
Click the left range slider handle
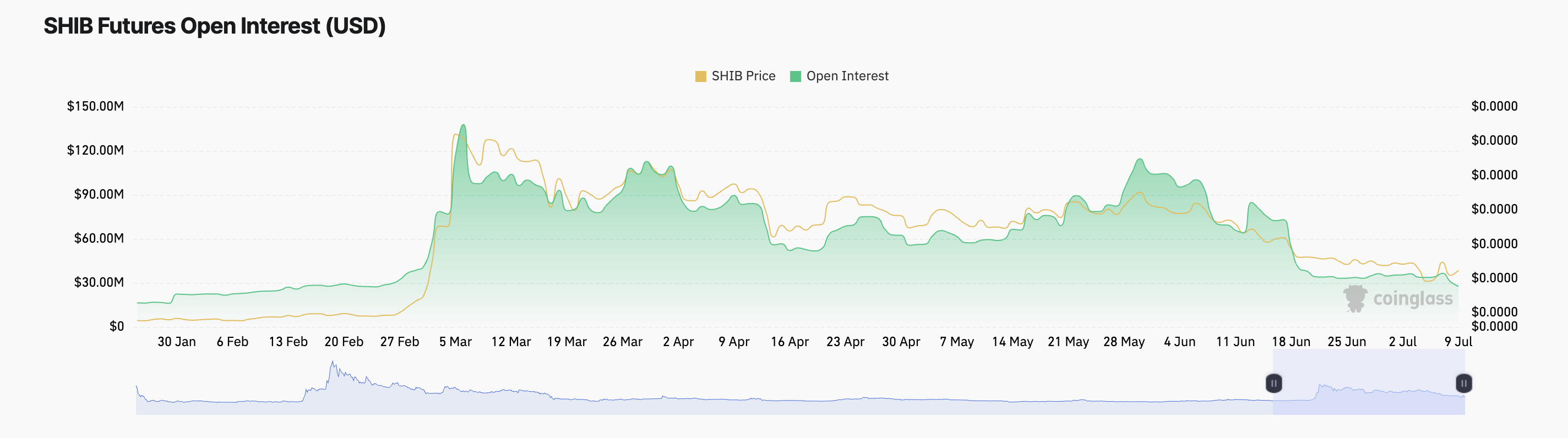pyautogui.click(x=1273, y=383)
